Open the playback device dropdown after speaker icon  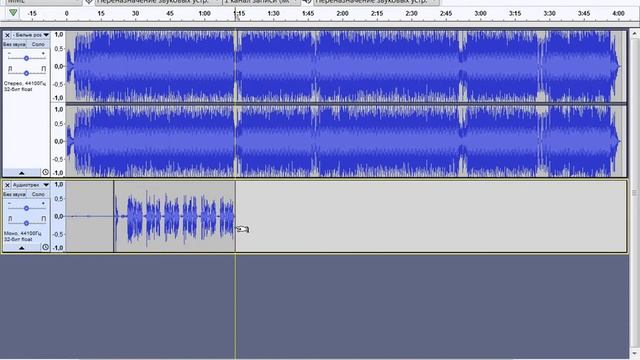pyautogui.click(x=376, y=2)
